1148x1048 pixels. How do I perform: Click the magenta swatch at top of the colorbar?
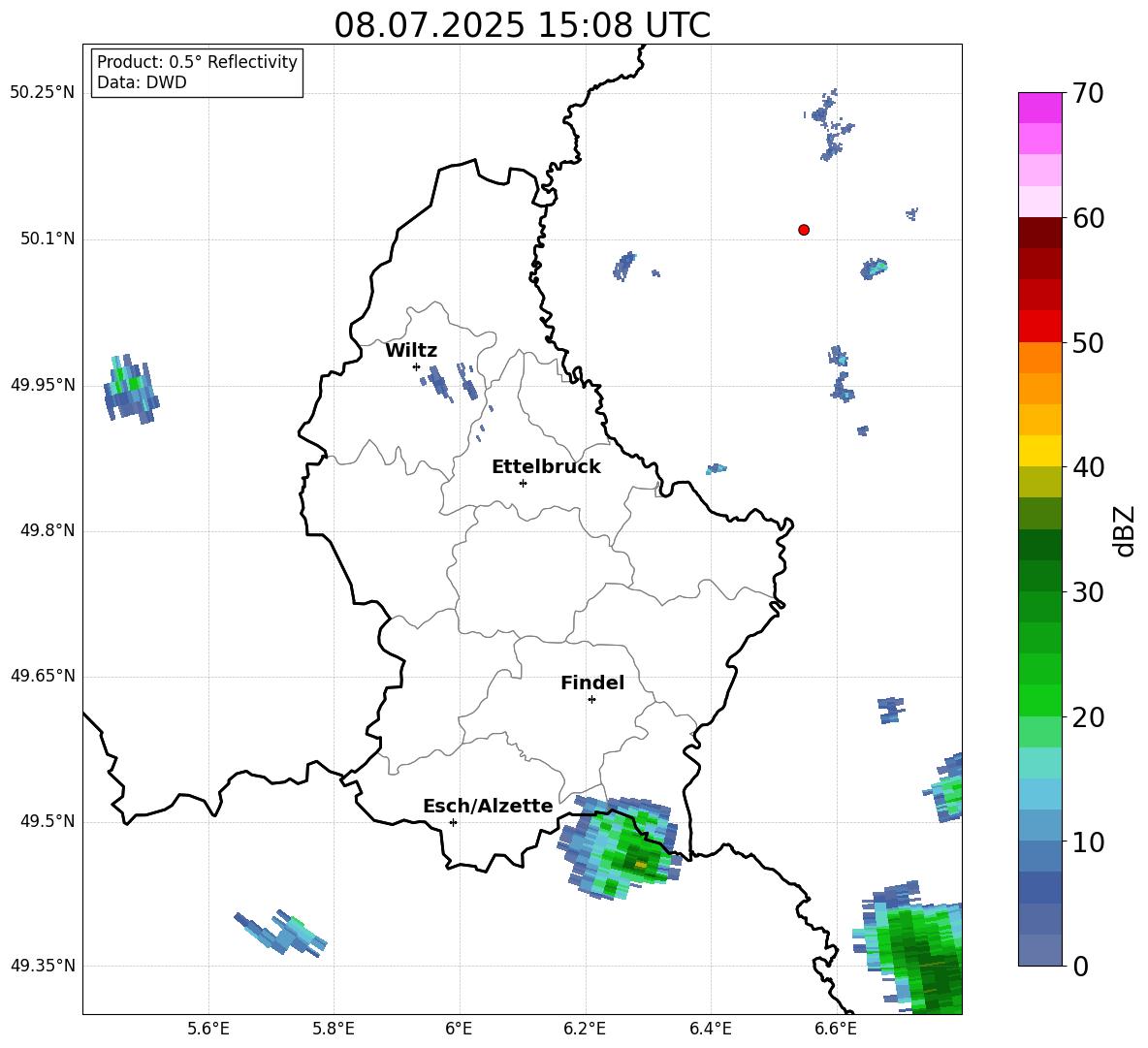(1039, 108)
